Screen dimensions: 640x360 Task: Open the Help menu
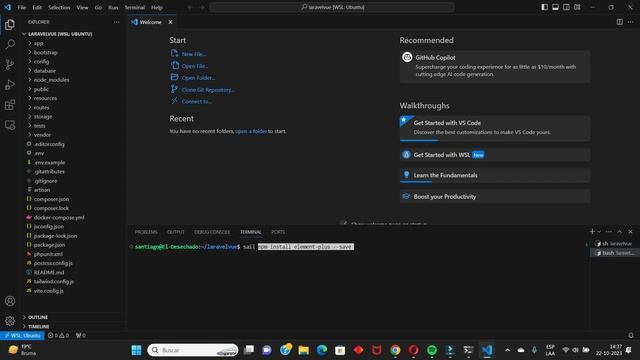(x=157, y=7)
